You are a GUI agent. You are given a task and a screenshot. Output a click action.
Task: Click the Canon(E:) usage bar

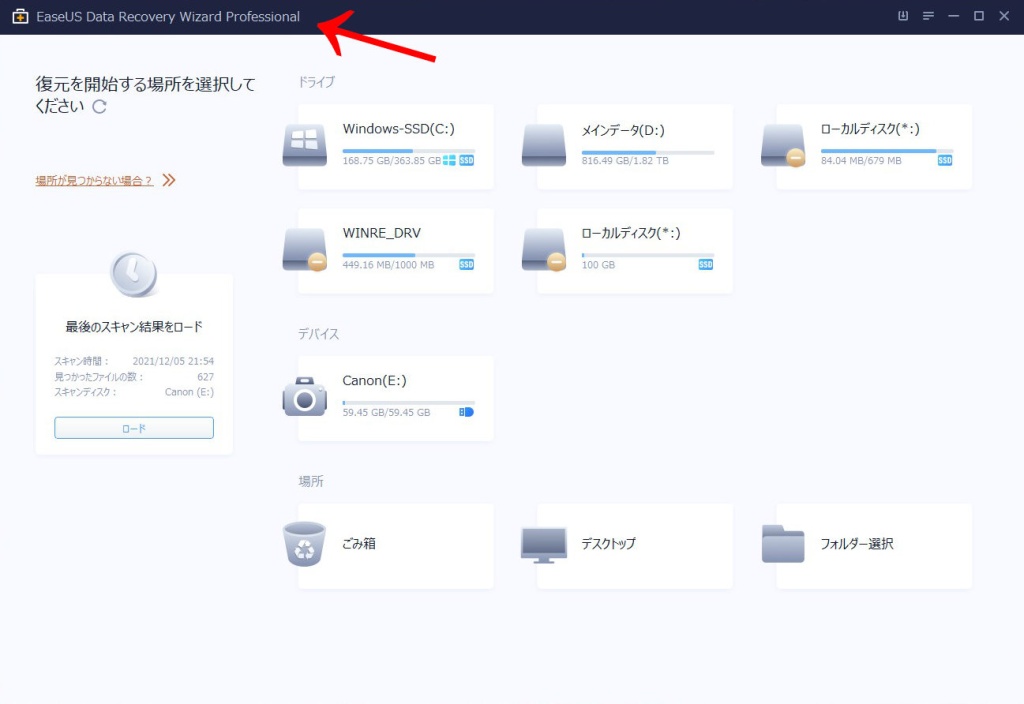[x=408, y=403]
